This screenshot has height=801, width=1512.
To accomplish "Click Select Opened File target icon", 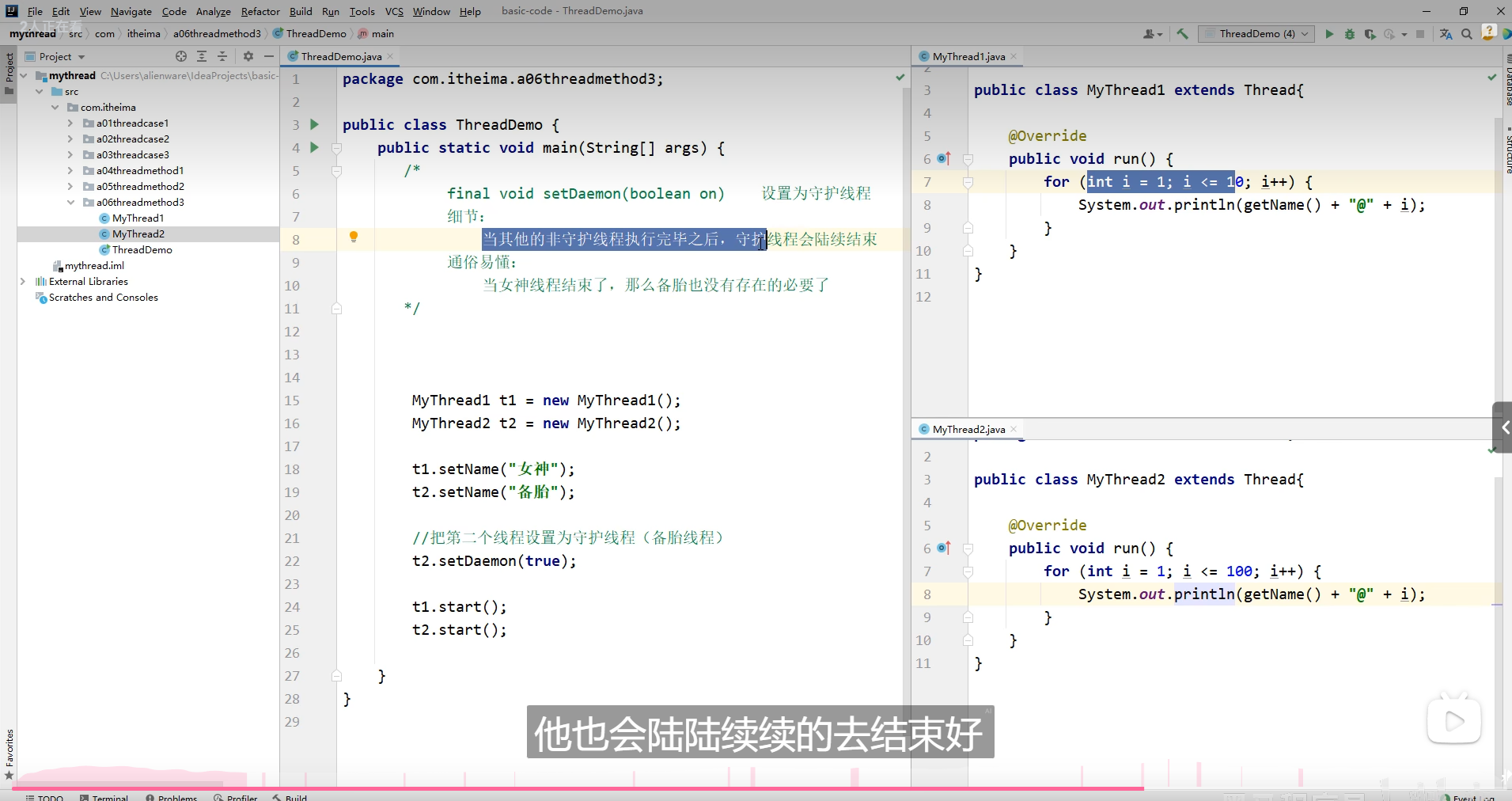I will (x=181, y=56).
